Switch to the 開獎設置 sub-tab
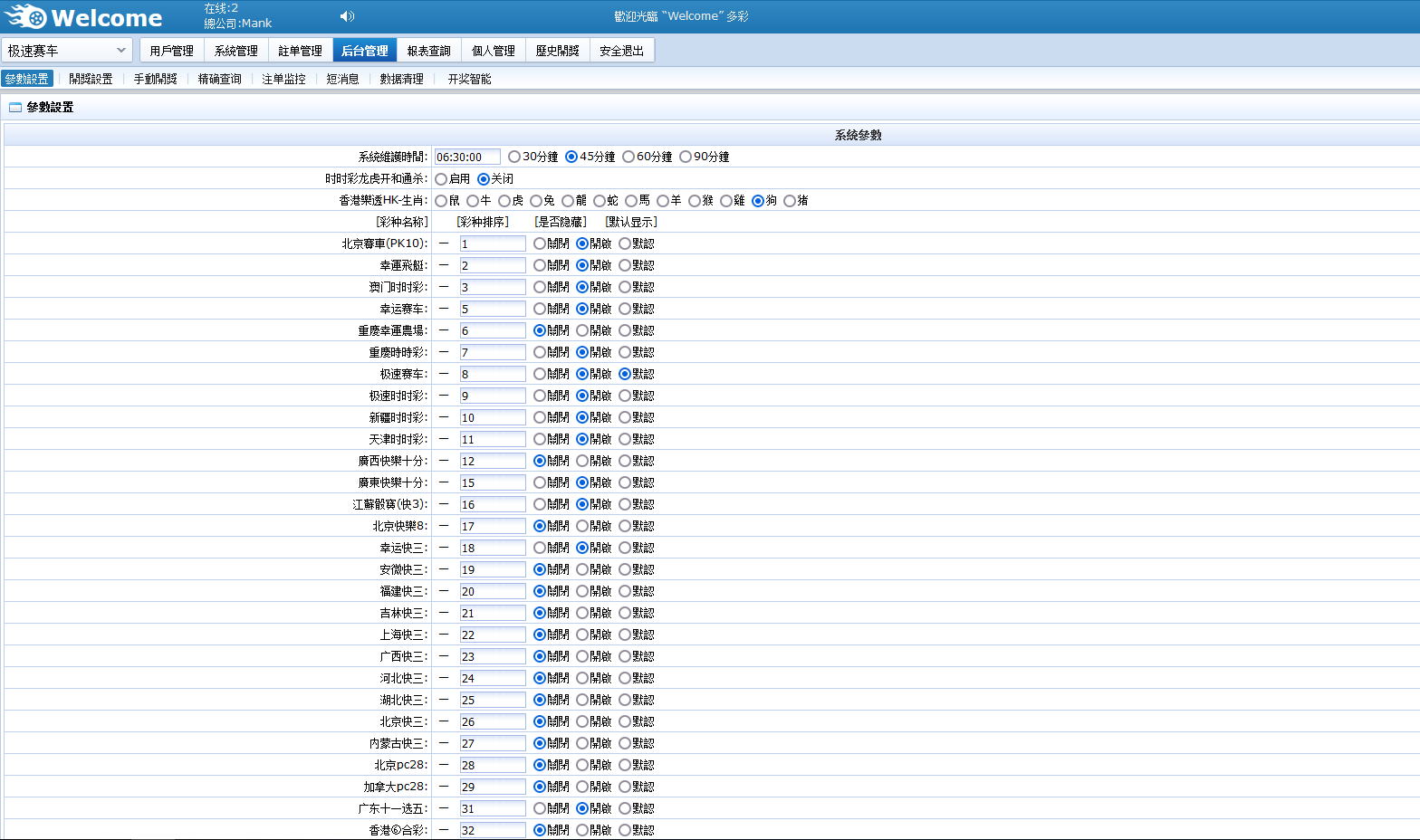 91,79
